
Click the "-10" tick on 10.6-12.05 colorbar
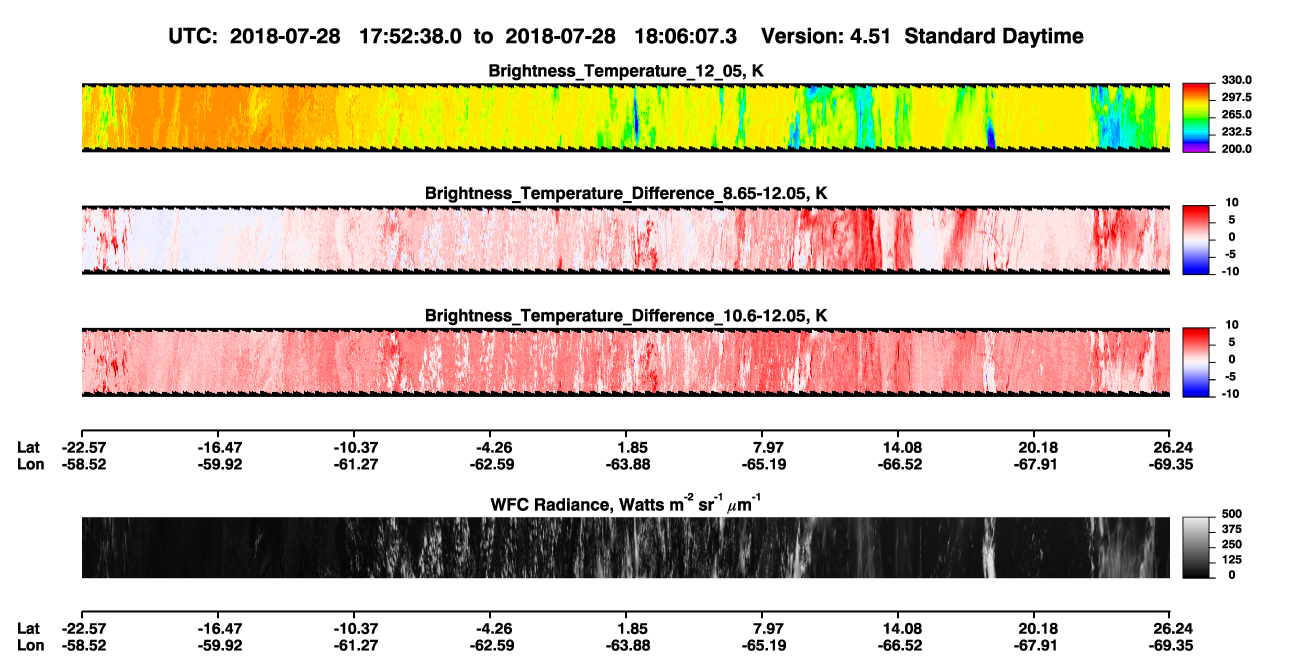(1229, 393)
